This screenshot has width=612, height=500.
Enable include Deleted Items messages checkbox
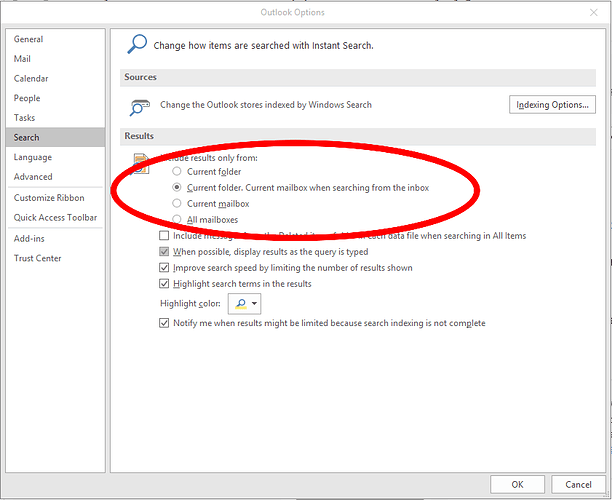coord(164,235)
